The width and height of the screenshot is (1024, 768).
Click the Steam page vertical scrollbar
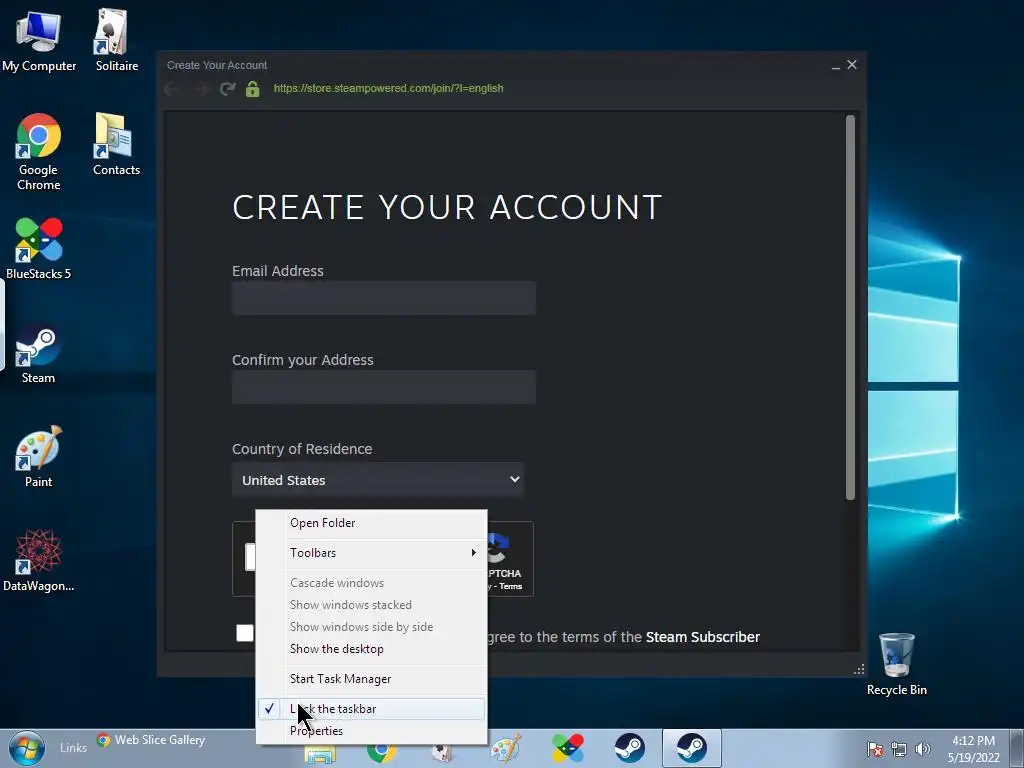point(850,307)
